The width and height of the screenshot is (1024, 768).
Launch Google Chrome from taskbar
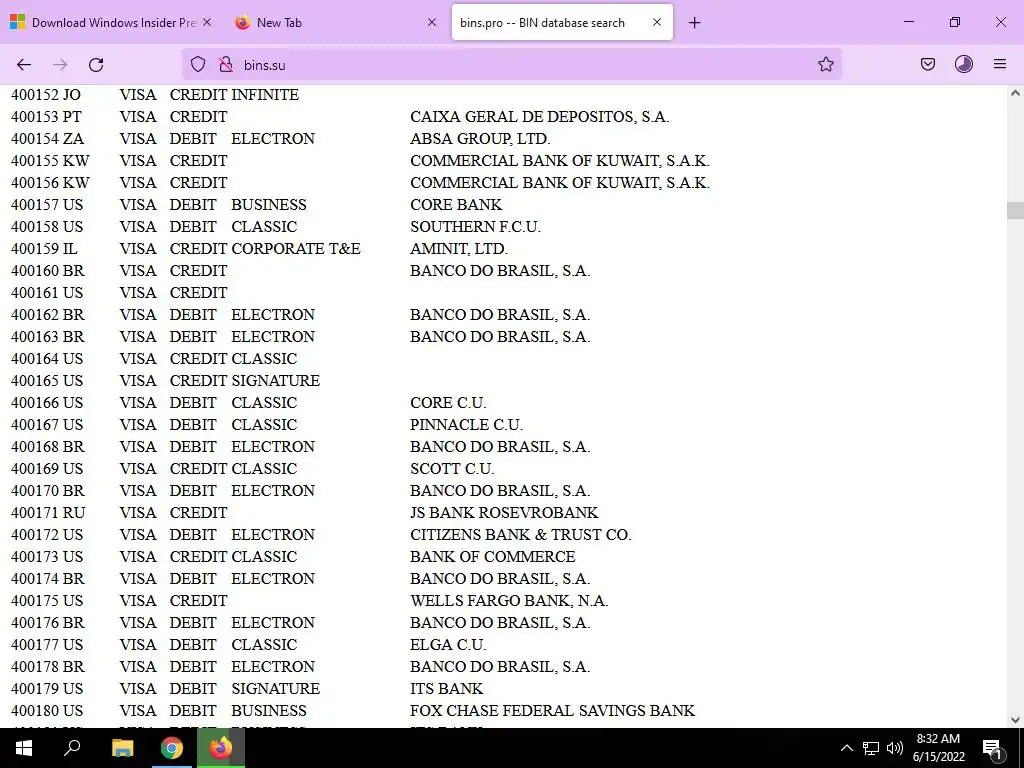(172, 748)
